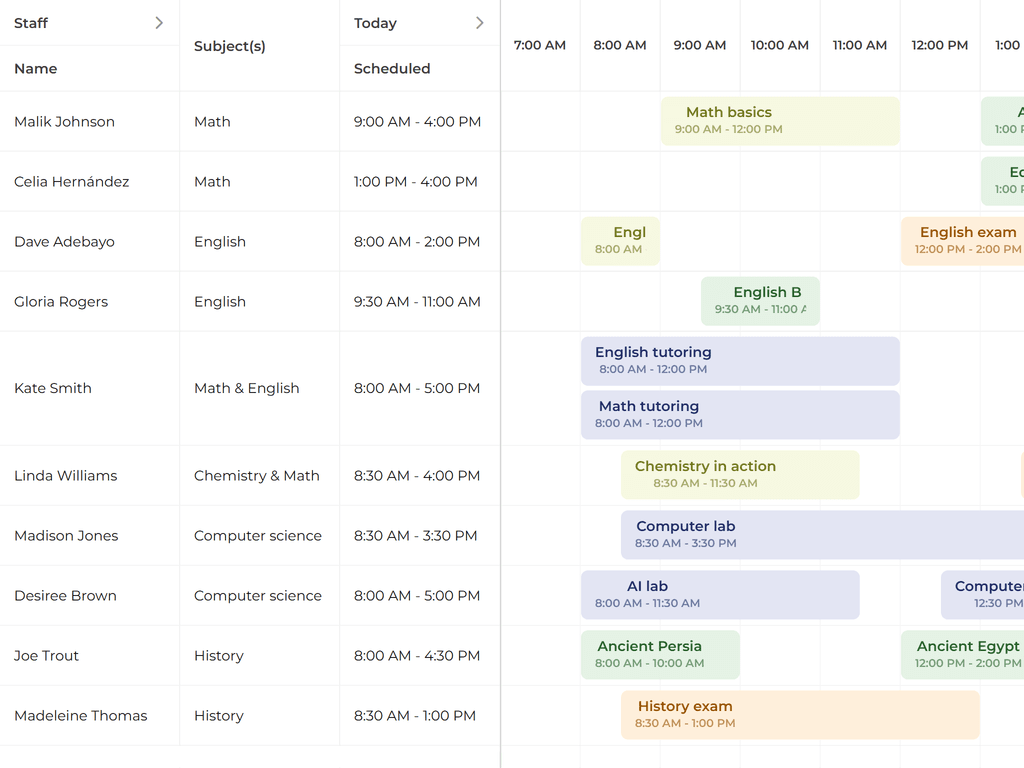
Task: Open the History exam event
Action: [800, 715]
